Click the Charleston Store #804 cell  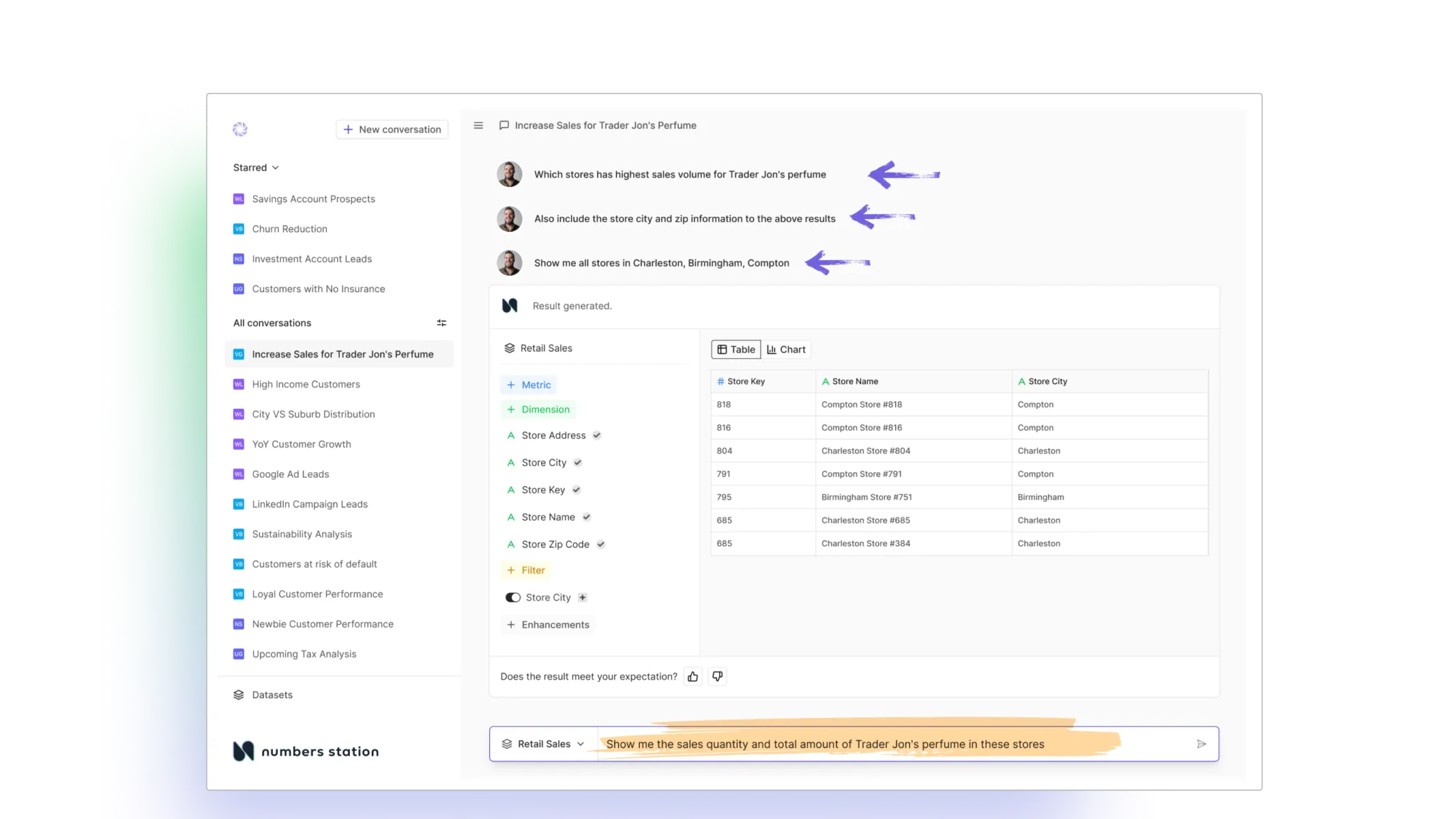click(x=914, y=451)
